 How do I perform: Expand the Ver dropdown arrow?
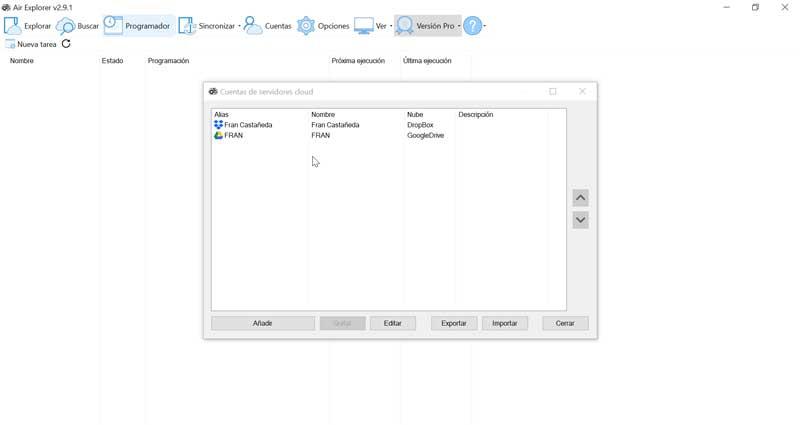(x=391, y=26)
